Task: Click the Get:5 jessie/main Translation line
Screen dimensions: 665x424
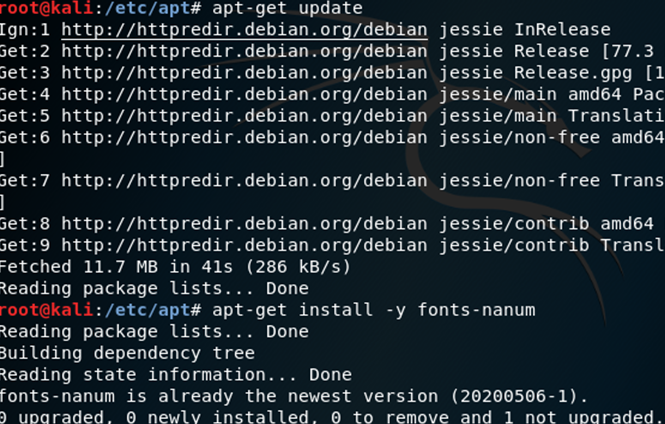Action: [332, 116]
